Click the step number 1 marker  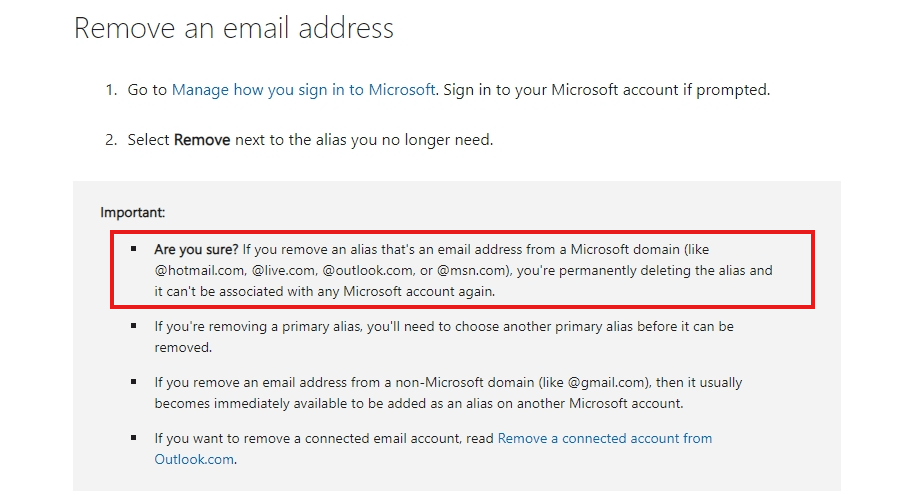(111, 90)
